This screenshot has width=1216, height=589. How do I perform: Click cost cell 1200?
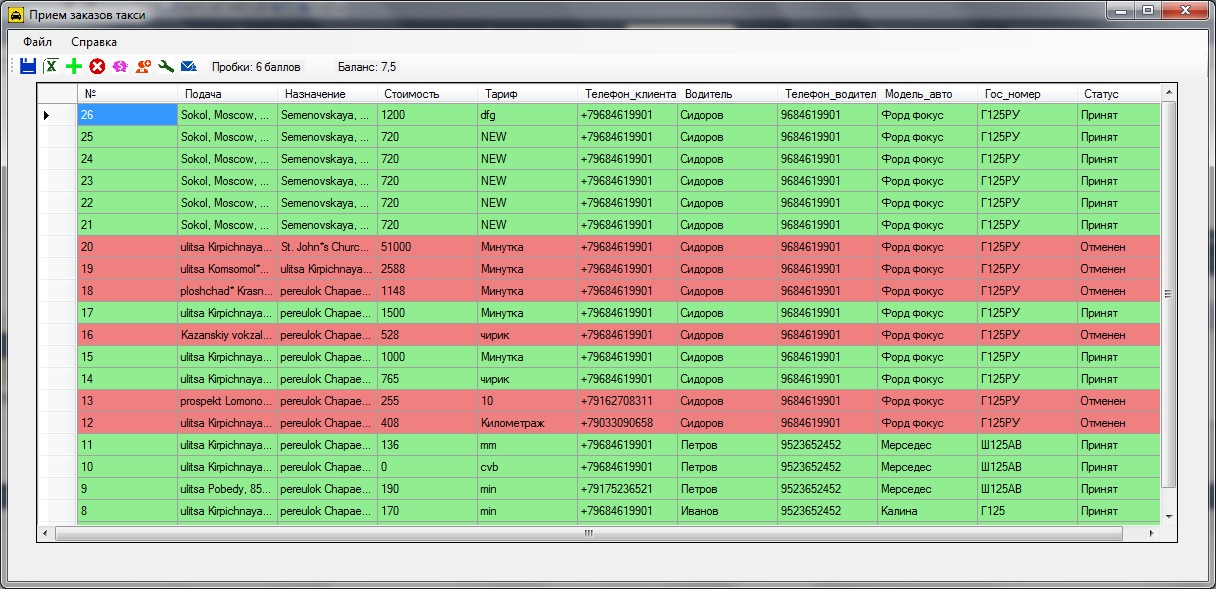coord(427,115)
